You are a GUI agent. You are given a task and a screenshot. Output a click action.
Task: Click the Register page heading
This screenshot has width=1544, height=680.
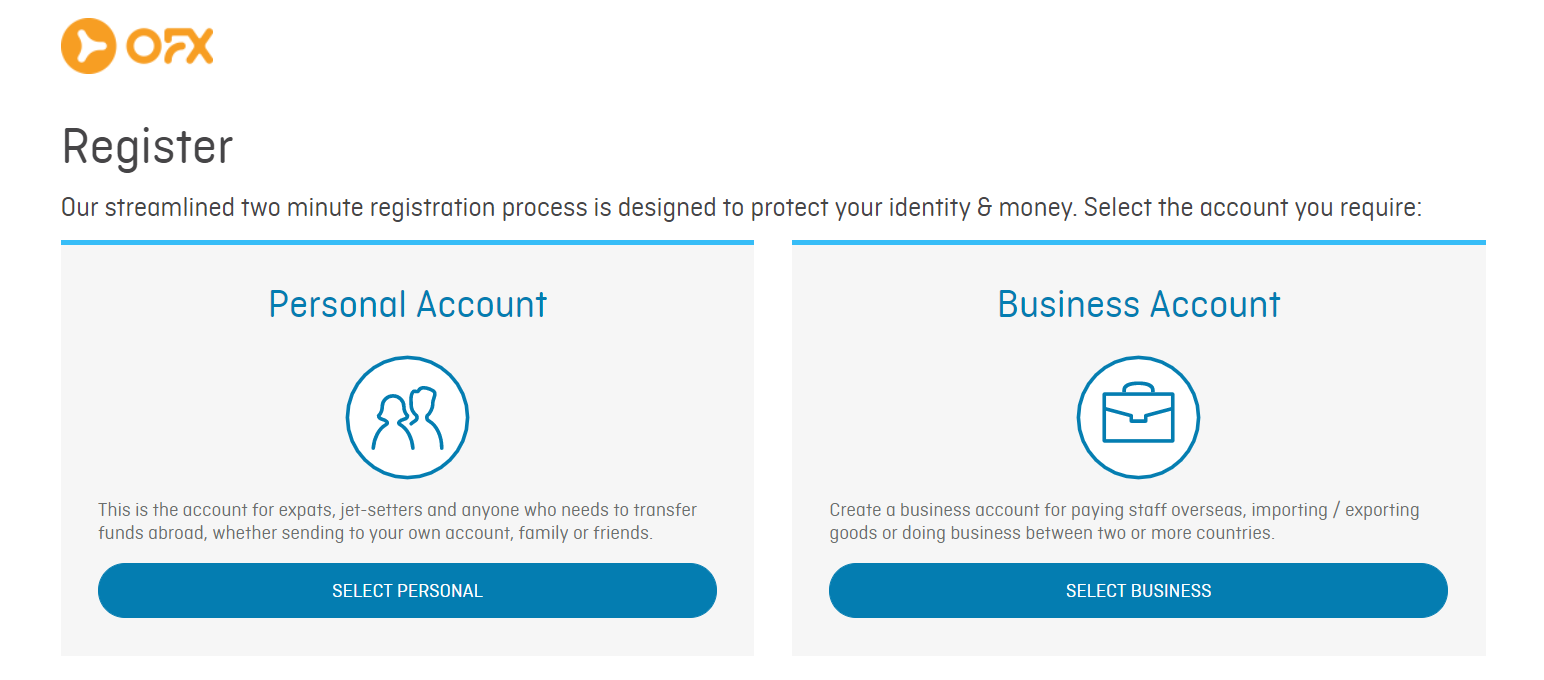[147, 147]
